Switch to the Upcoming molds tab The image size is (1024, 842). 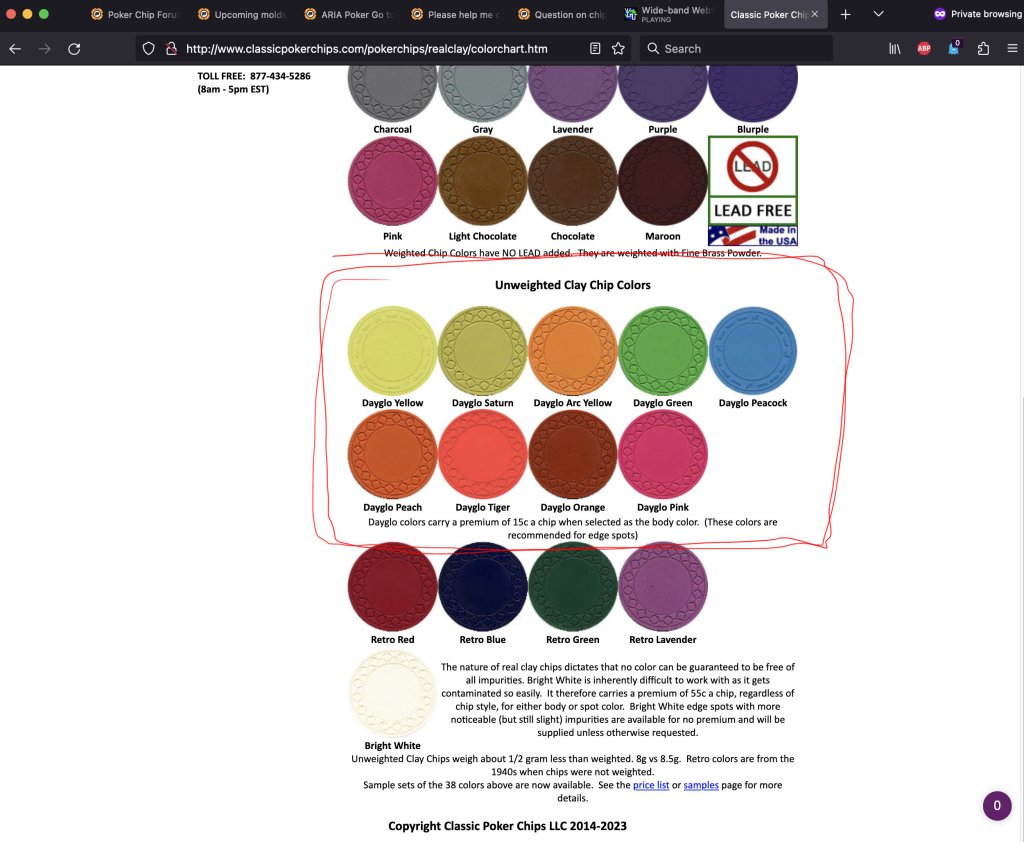(241, 14)
